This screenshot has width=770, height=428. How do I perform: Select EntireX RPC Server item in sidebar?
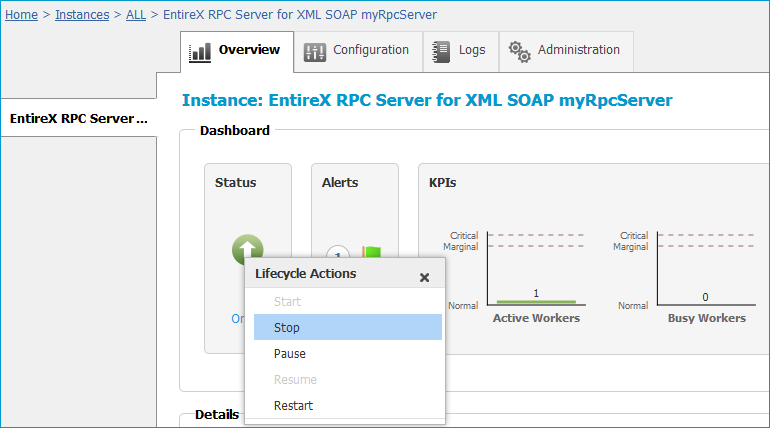[79, 118]
